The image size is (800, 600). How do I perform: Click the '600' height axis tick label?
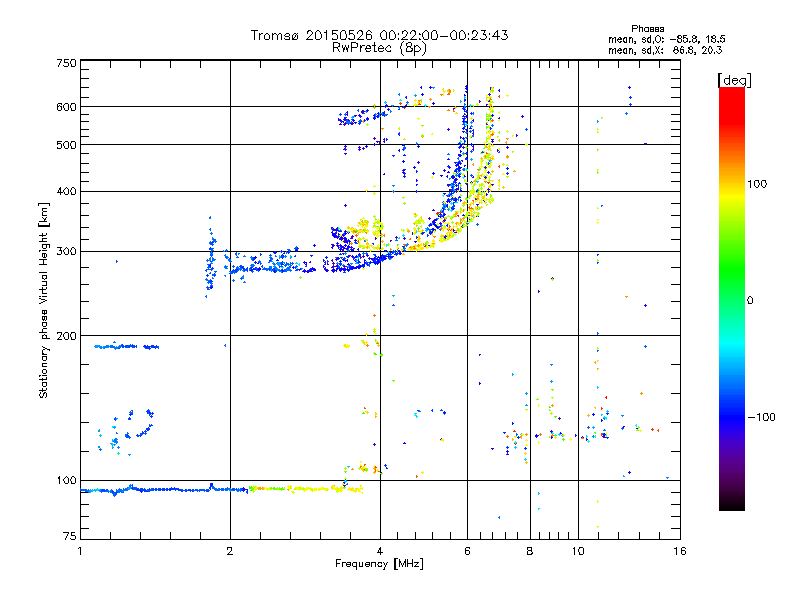pos(66,107)
